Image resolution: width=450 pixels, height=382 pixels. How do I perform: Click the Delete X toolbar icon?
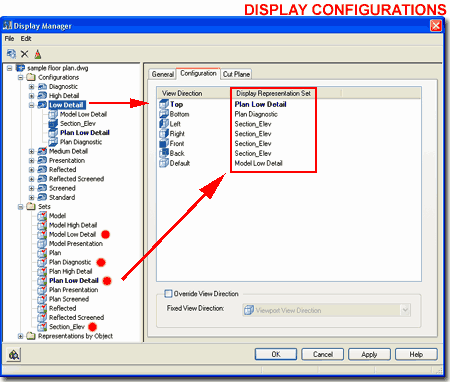click(24, 54)
